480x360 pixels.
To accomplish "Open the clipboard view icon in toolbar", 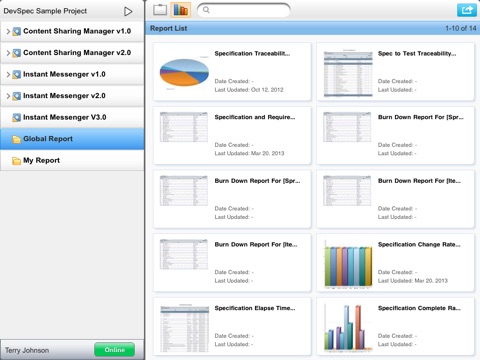I will 160,9.
